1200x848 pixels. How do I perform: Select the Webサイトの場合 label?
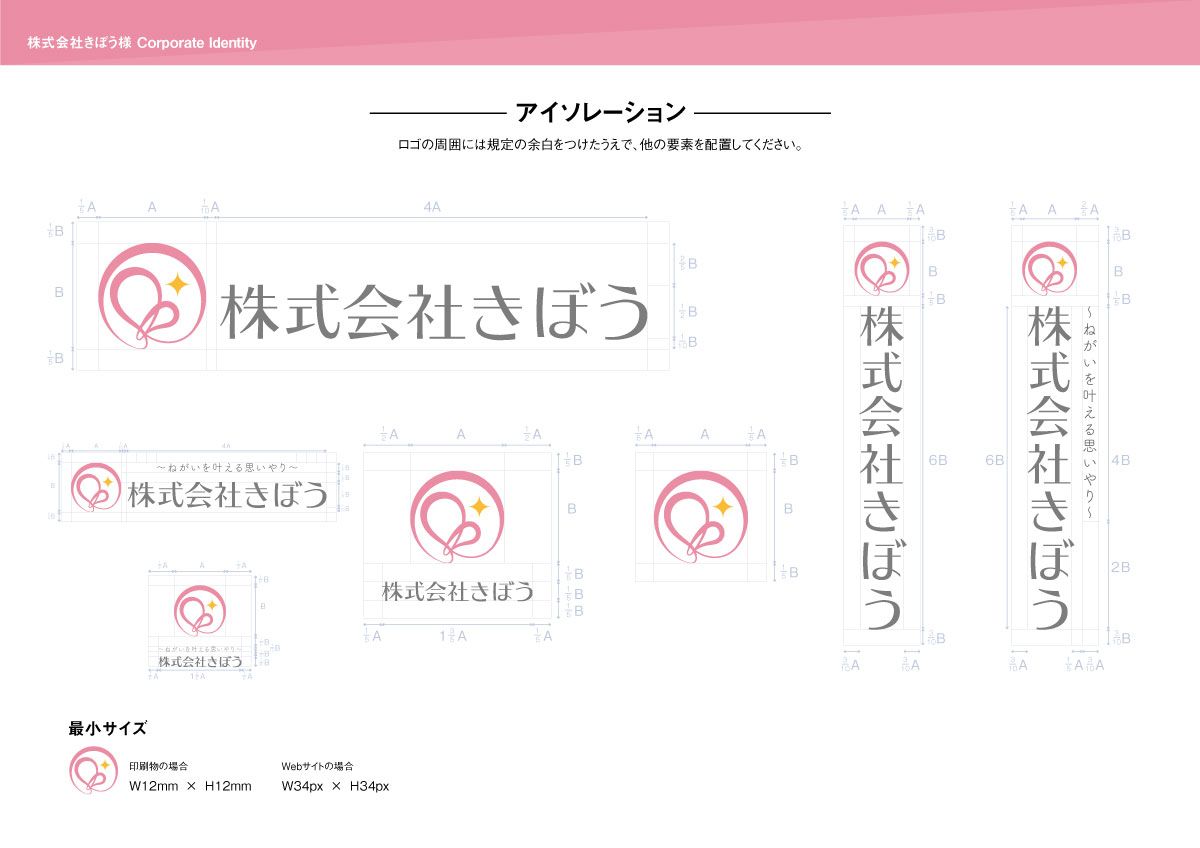point(318,765)
